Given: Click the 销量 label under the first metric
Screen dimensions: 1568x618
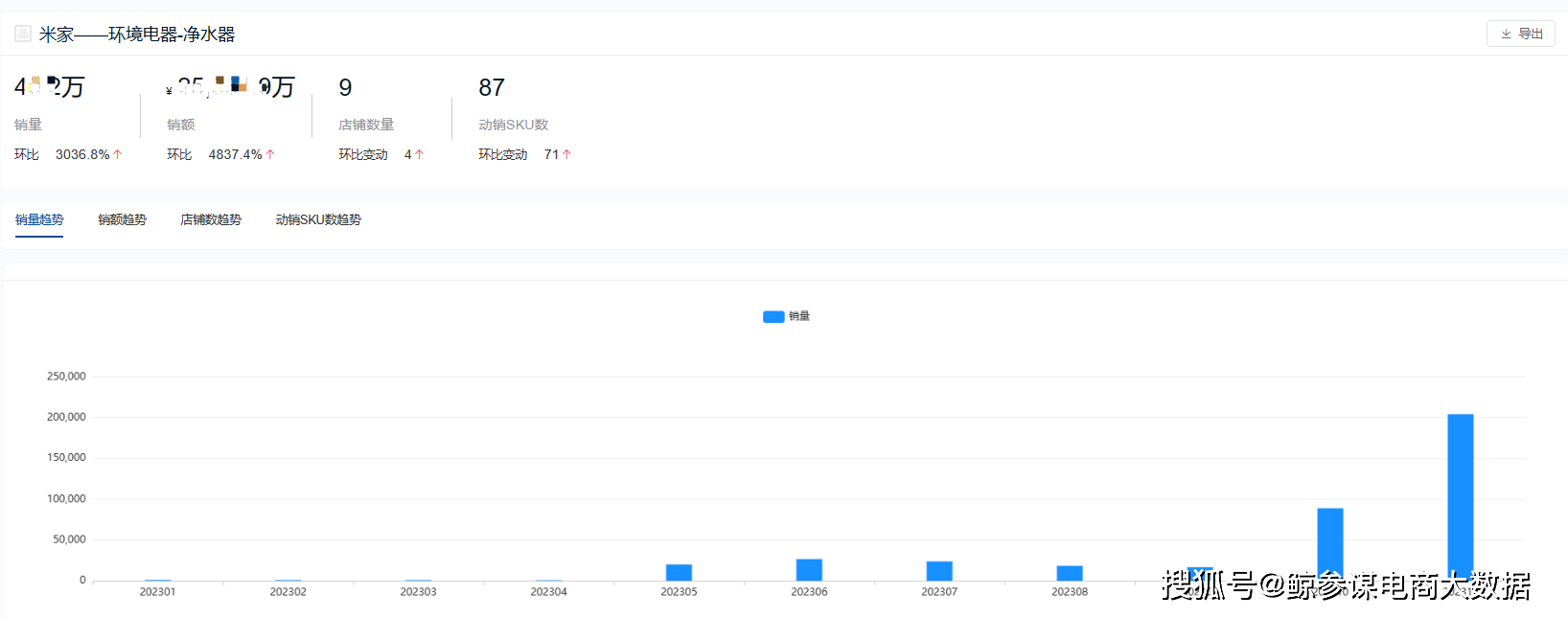Looking at the screenshot, I should pyautogui.click(x=28, y=125).
